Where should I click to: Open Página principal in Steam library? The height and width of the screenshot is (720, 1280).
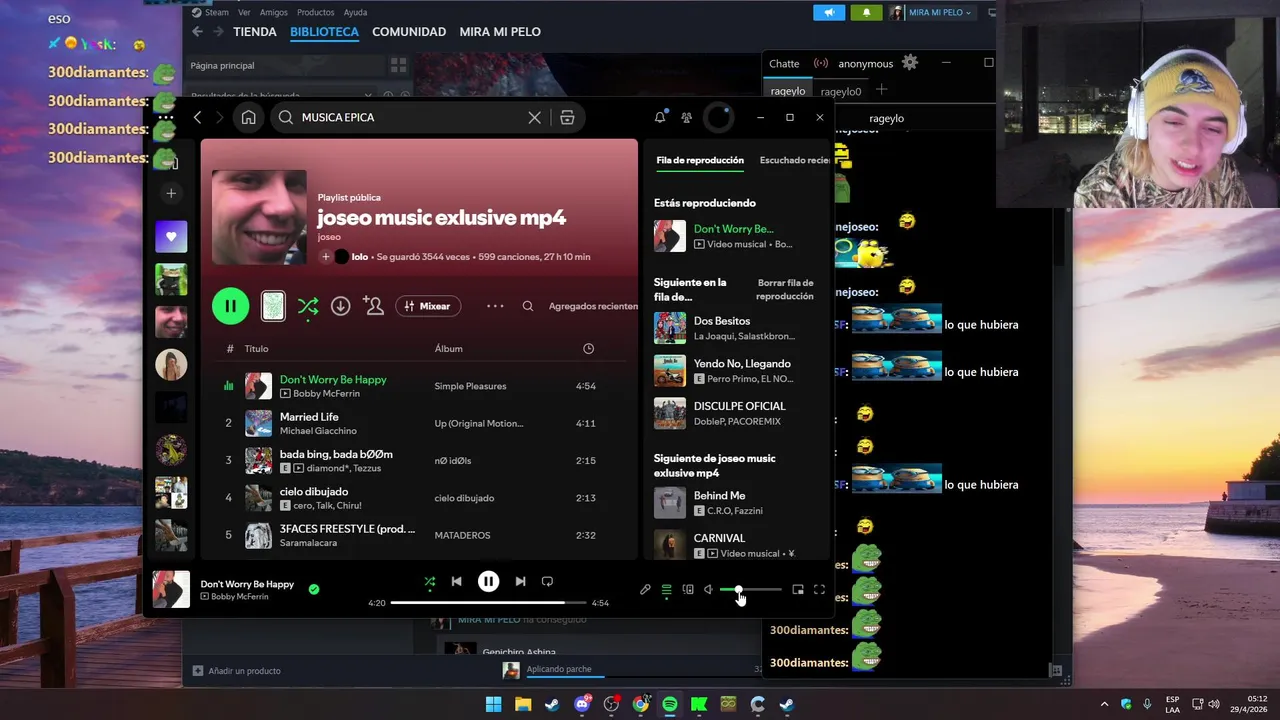pyautogui.click(x=223, y=65)
